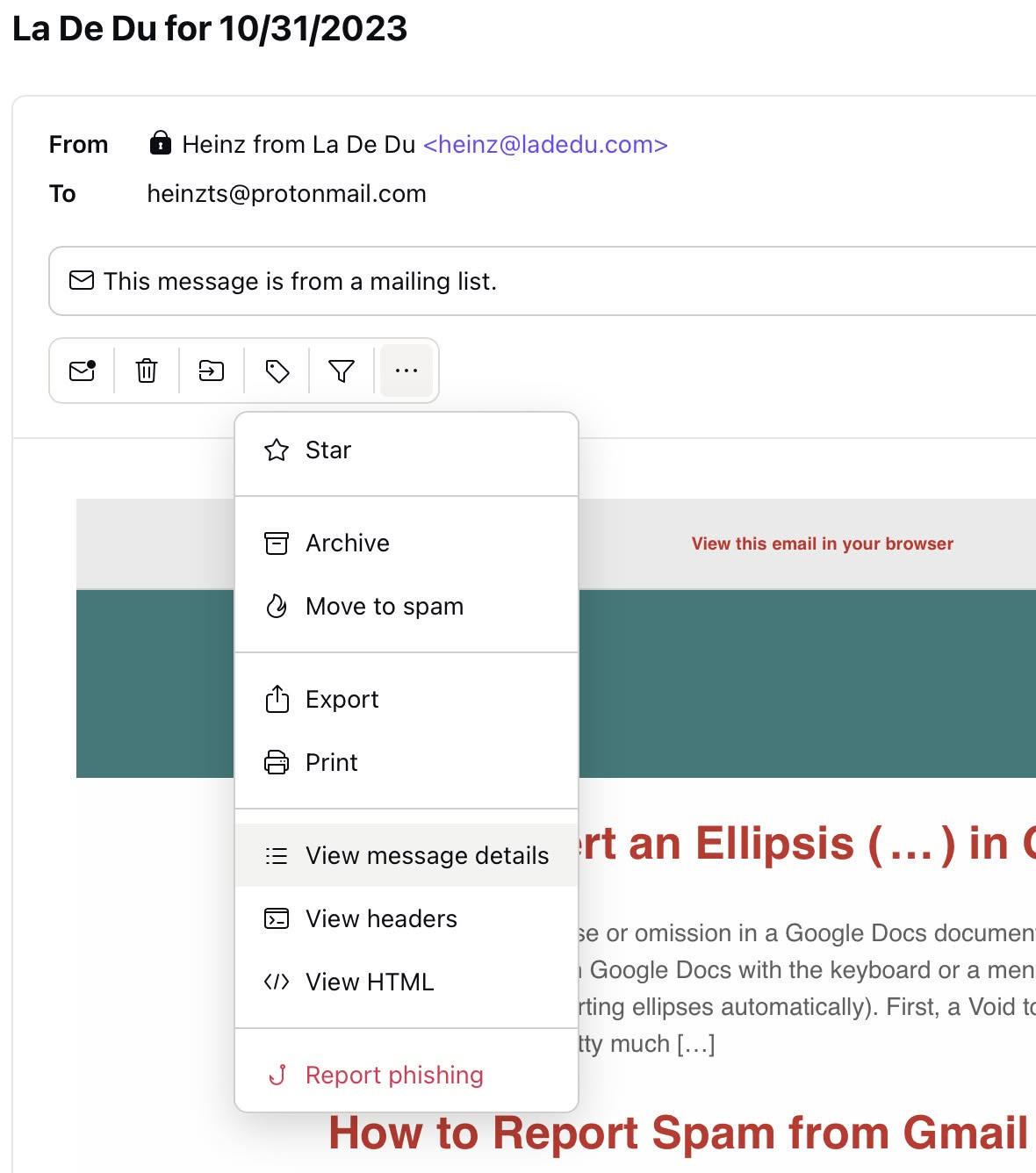
Task: Click sender address heinz@ladedu.com
Action: point(545,144)
